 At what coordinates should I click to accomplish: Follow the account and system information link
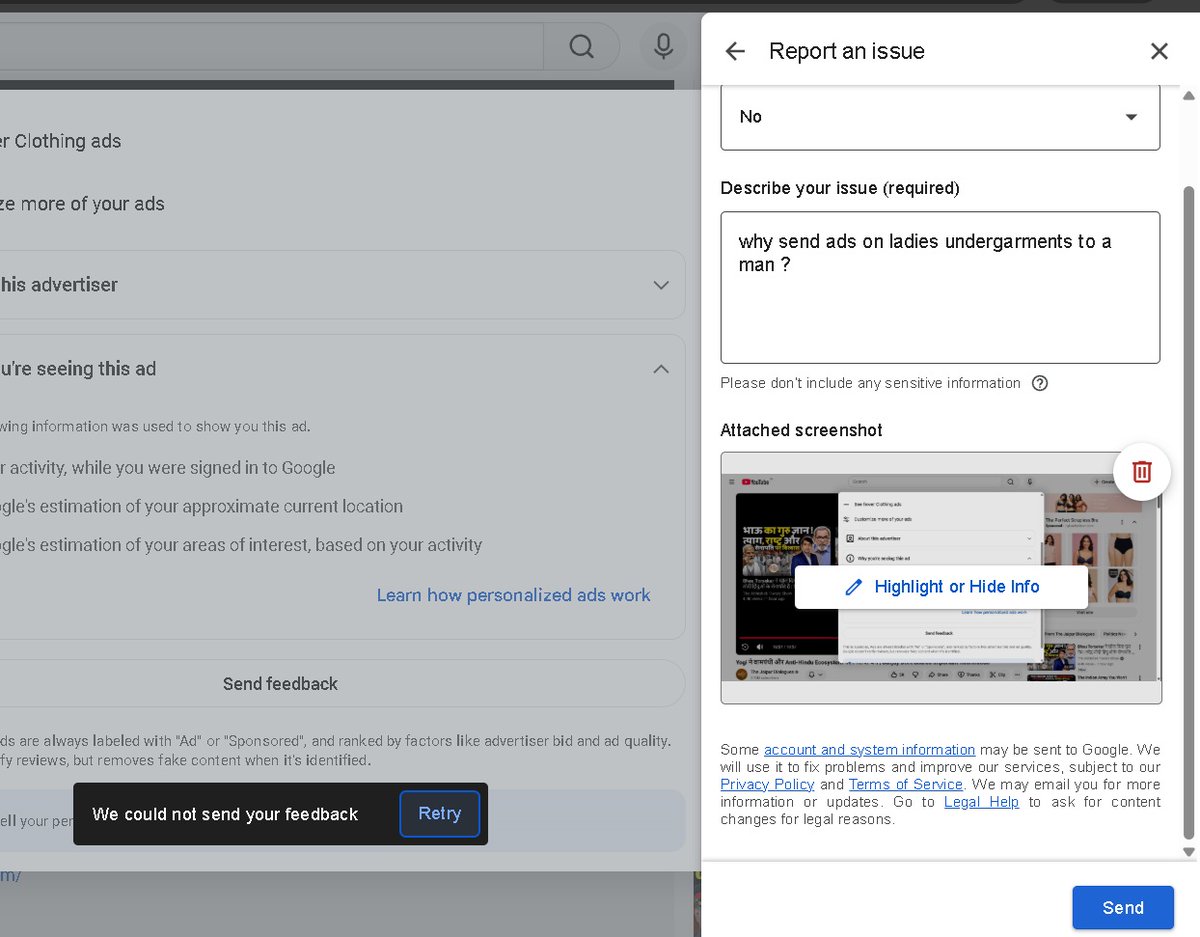click(869, 750)
